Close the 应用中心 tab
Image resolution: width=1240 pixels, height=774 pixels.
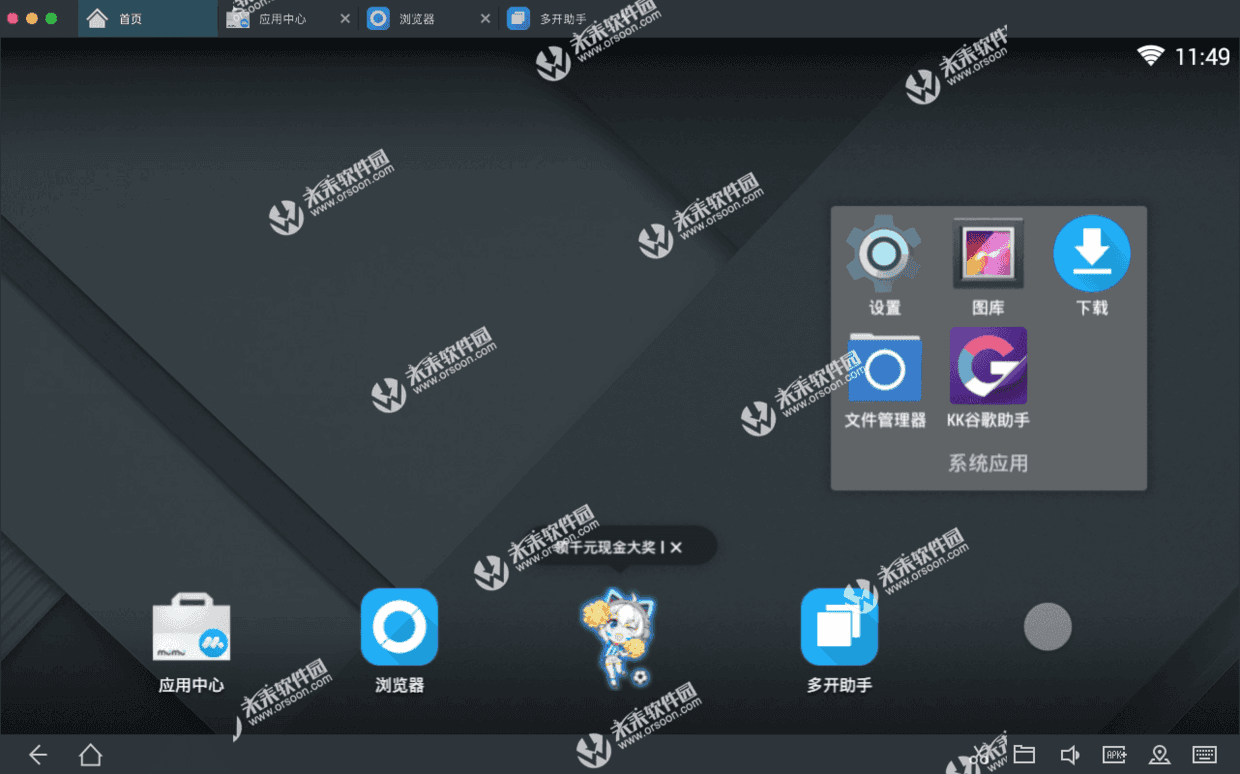pos(345,18)
